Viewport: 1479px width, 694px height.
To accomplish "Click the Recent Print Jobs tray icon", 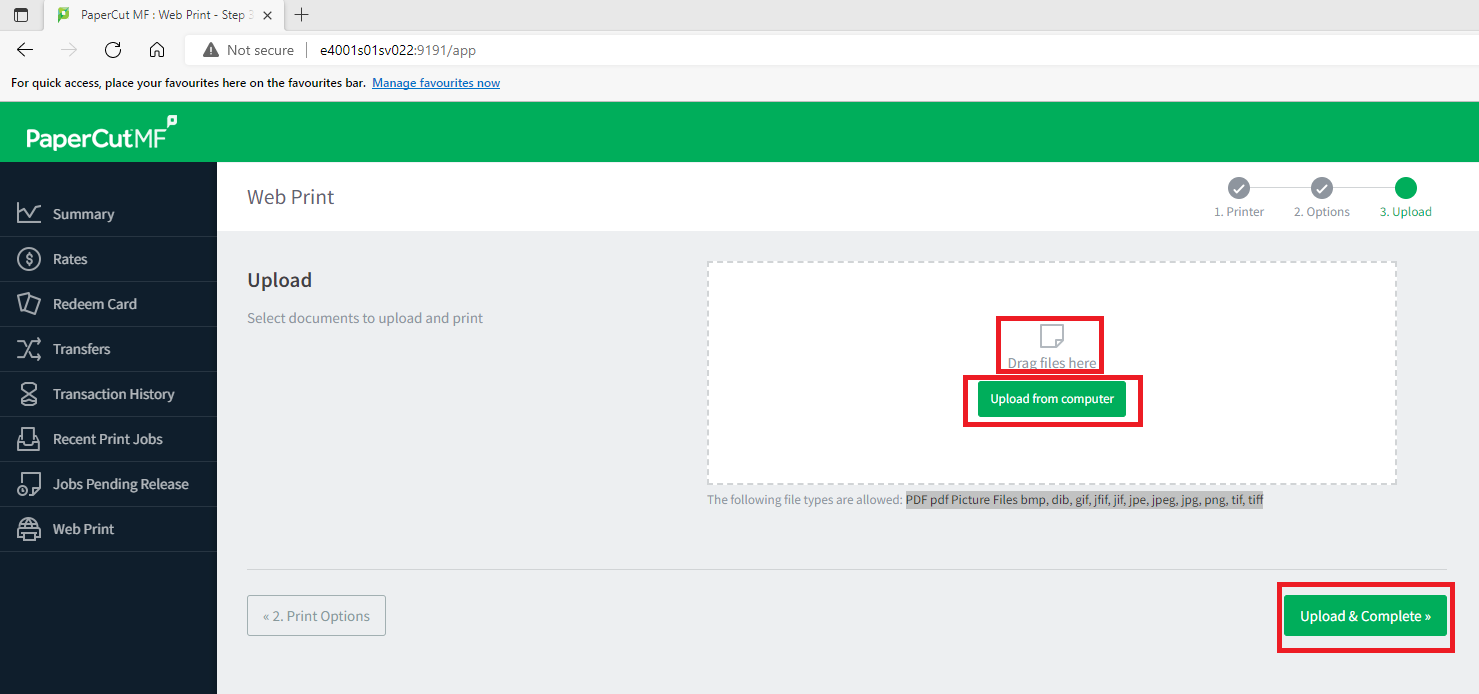I will pyautogui.click(x=29, y=438).
